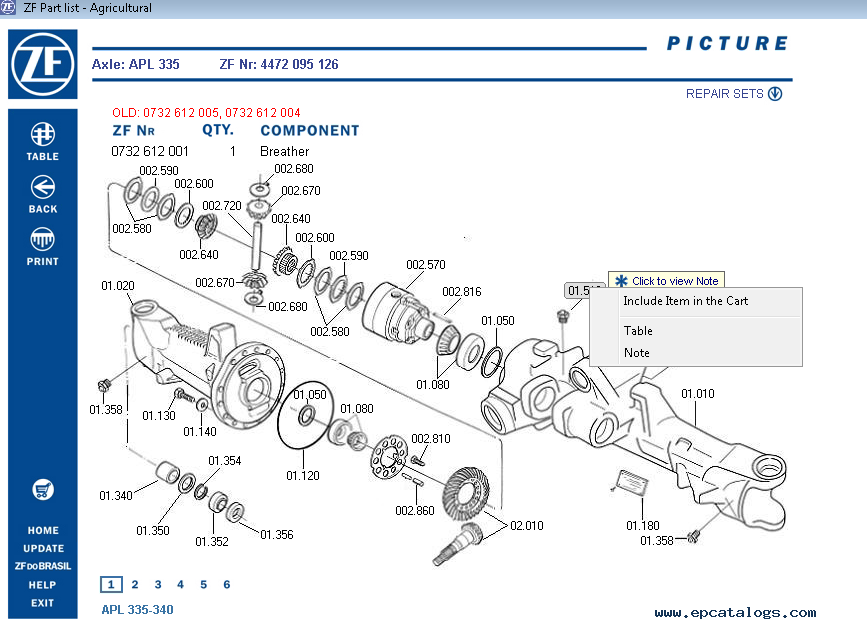The width and height of the screenshot is (867, 629).
Task: Open the www.epcatalogs.com link
Action: [x=736, y=609]
